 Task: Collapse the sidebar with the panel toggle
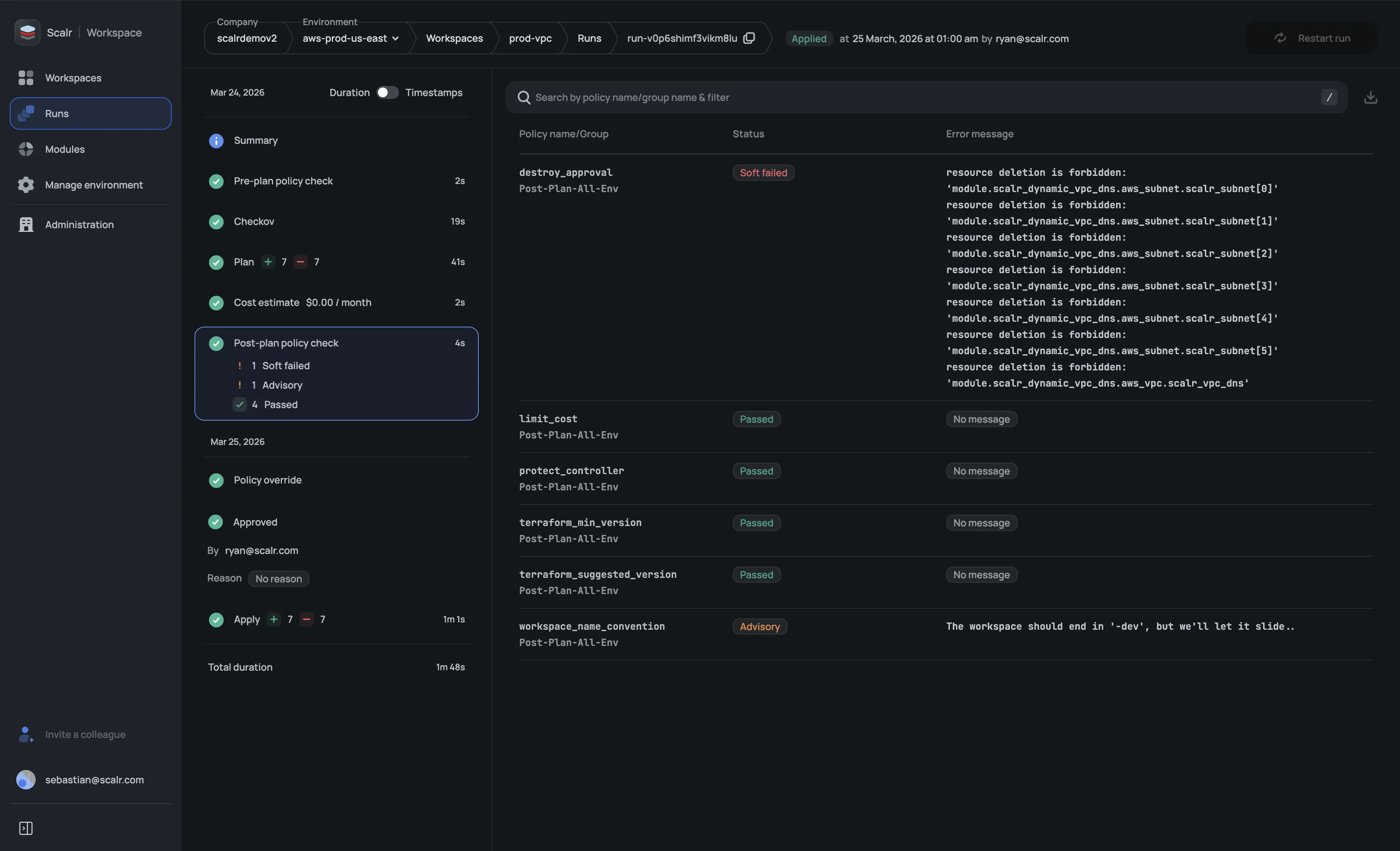tap(26, 828)
